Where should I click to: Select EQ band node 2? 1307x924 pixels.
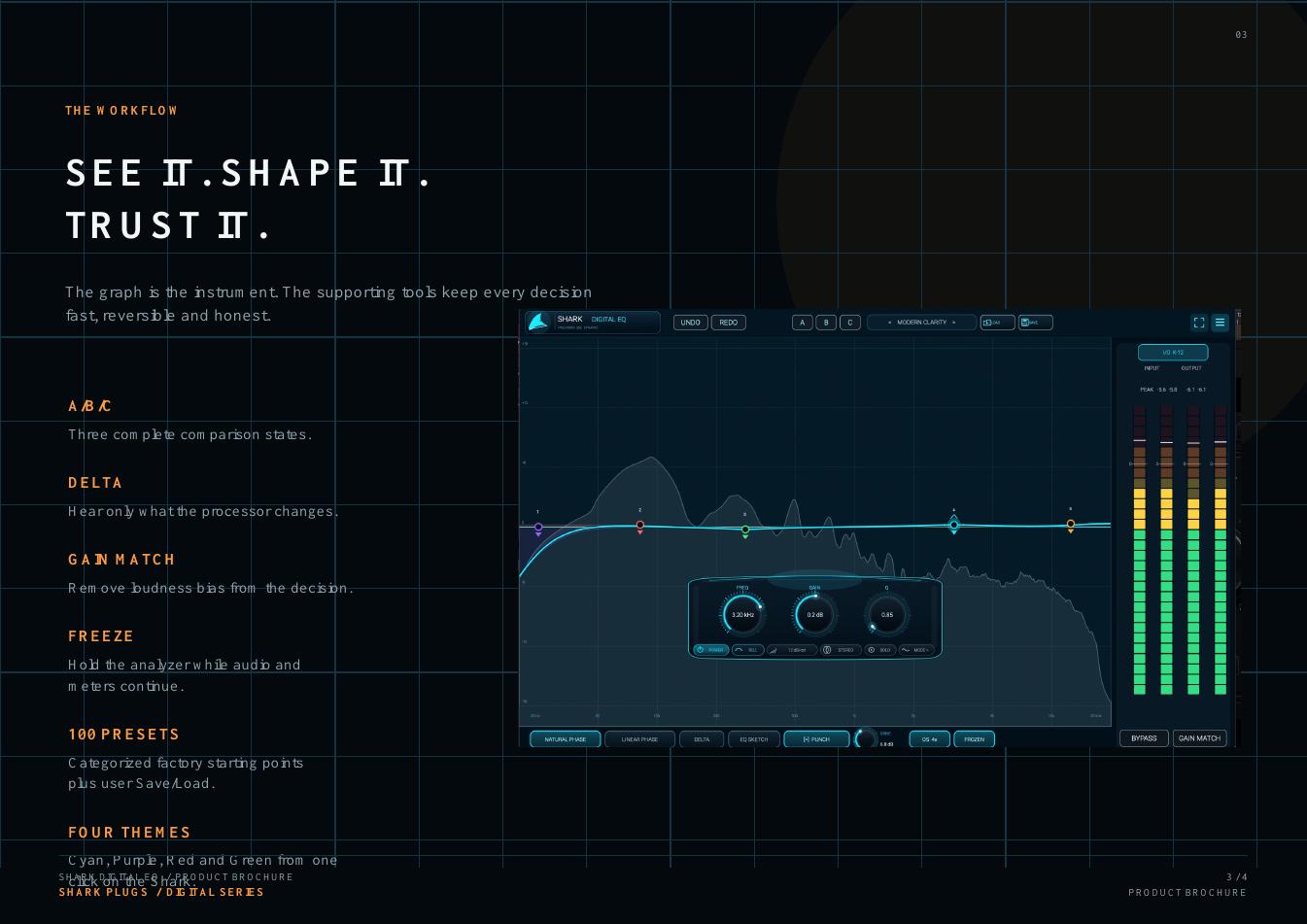point(639,526)
